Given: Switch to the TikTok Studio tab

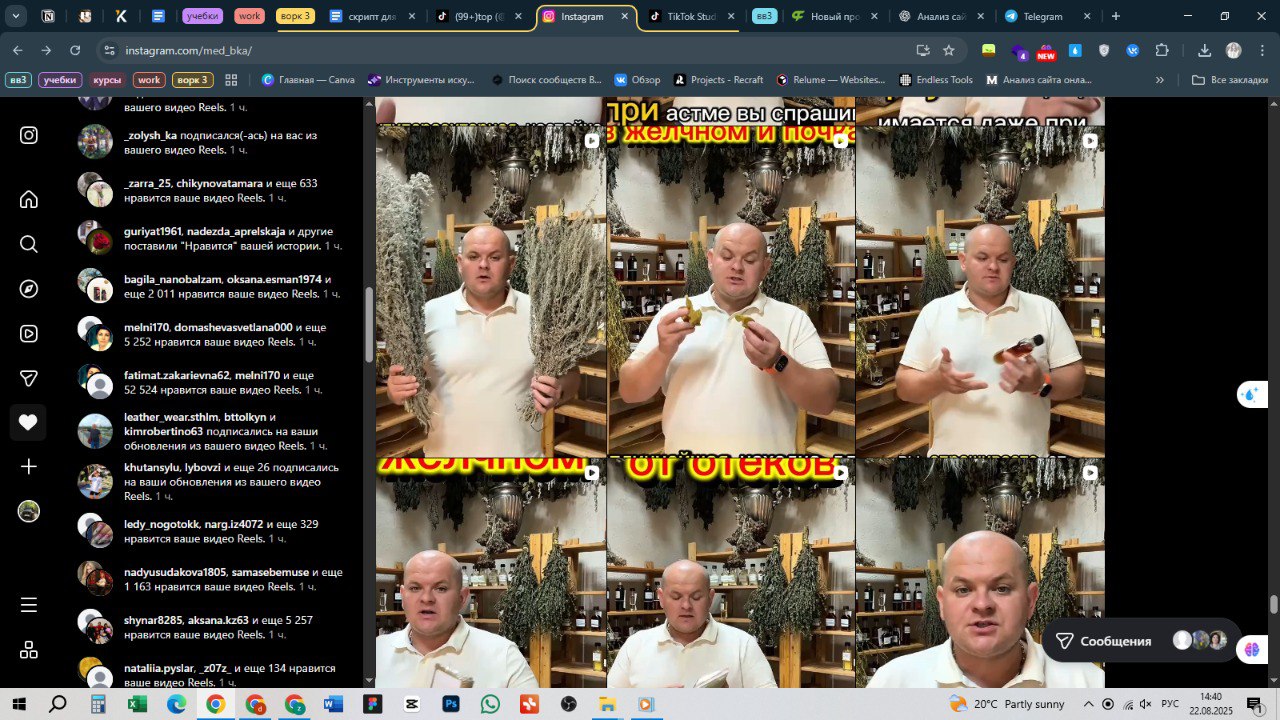Looking at the screenshot, I should tap(692, 16).
